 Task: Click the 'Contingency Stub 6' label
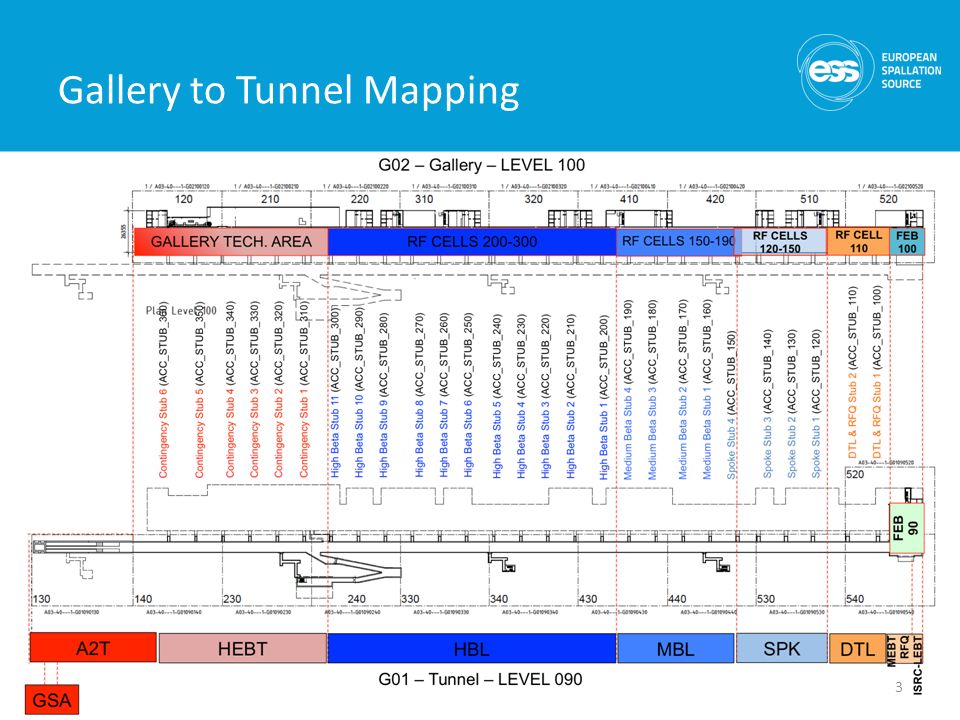[x=163, y=432]
